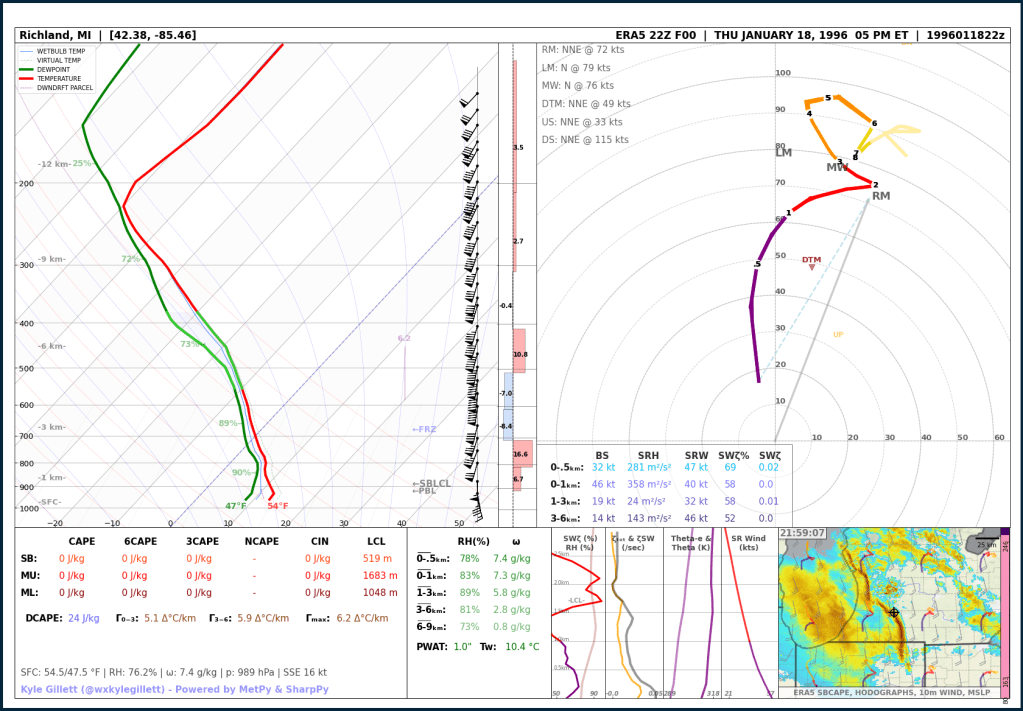
Task: Click the RM storm motion marker
Action: [x=880, y=196]
